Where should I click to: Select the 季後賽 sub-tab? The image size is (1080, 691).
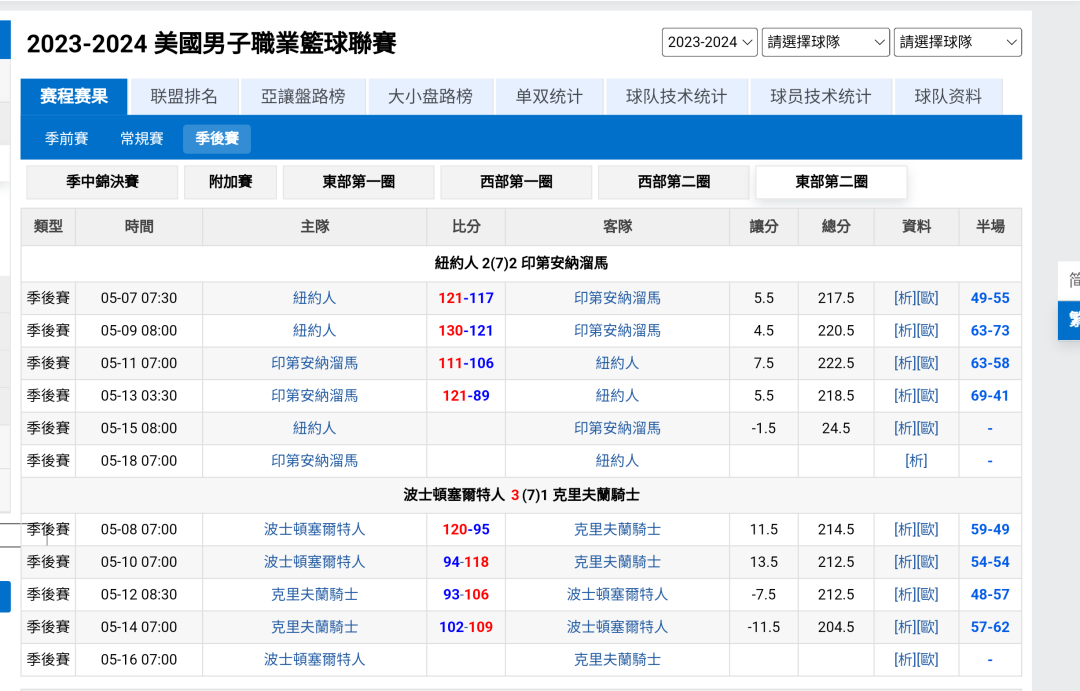tap(217, 138)
